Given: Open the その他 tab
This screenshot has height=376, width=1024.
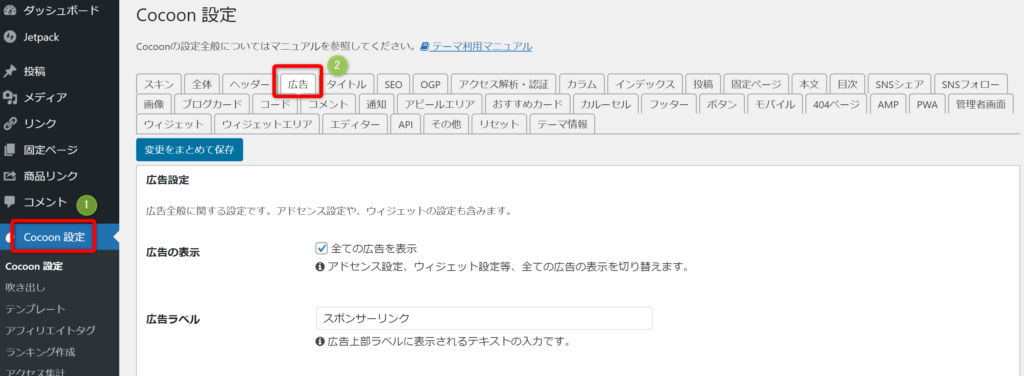Looking at the screenshot, I should click(446, 124).
